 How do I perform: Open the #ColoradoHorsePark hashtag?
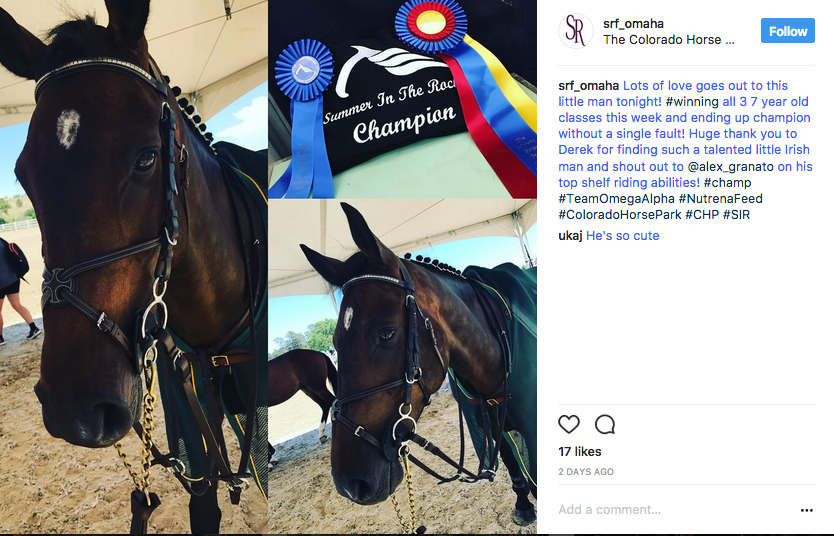click(620, 215)
